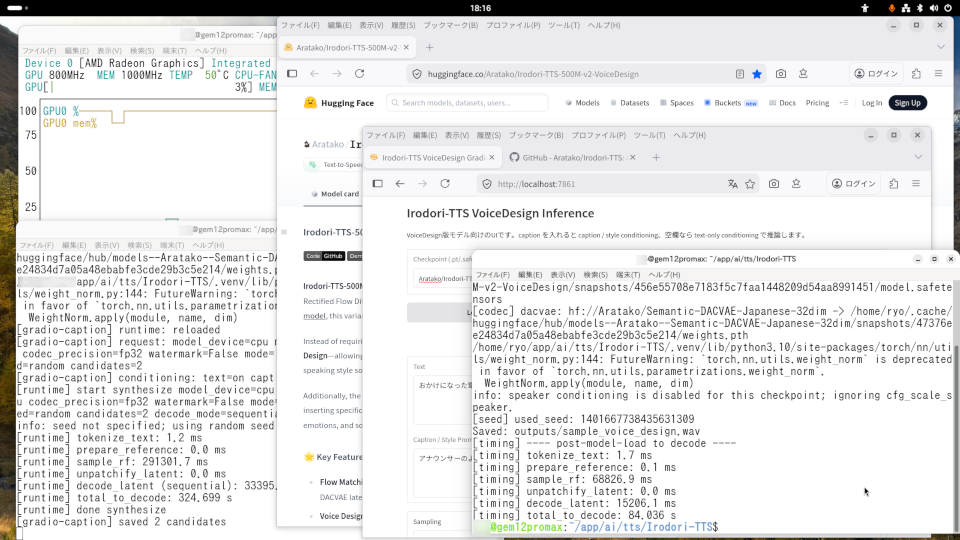Click blue bookmark star in huggingface address bar
Image resolution: width=960 pixels, height=540 pixels.
point(757,74)
